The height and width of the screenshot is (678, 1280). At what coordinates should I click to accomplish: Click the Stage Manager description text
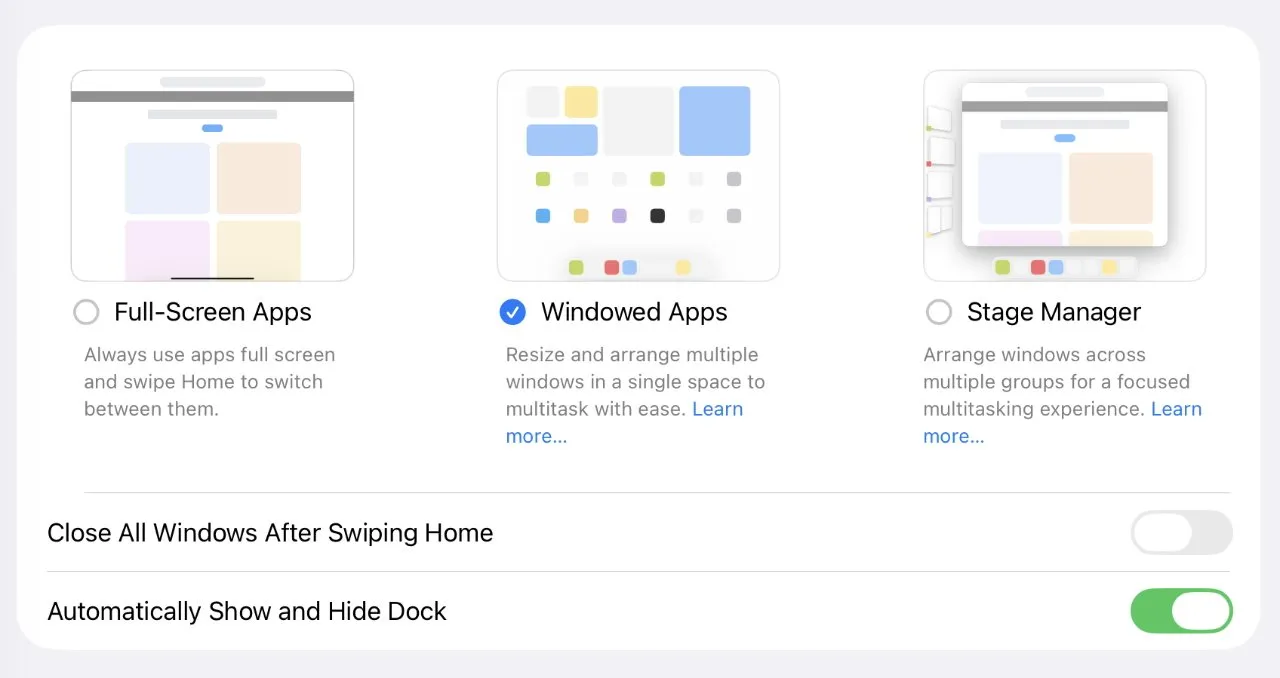pyautogui.click(x=1040, y=381)
